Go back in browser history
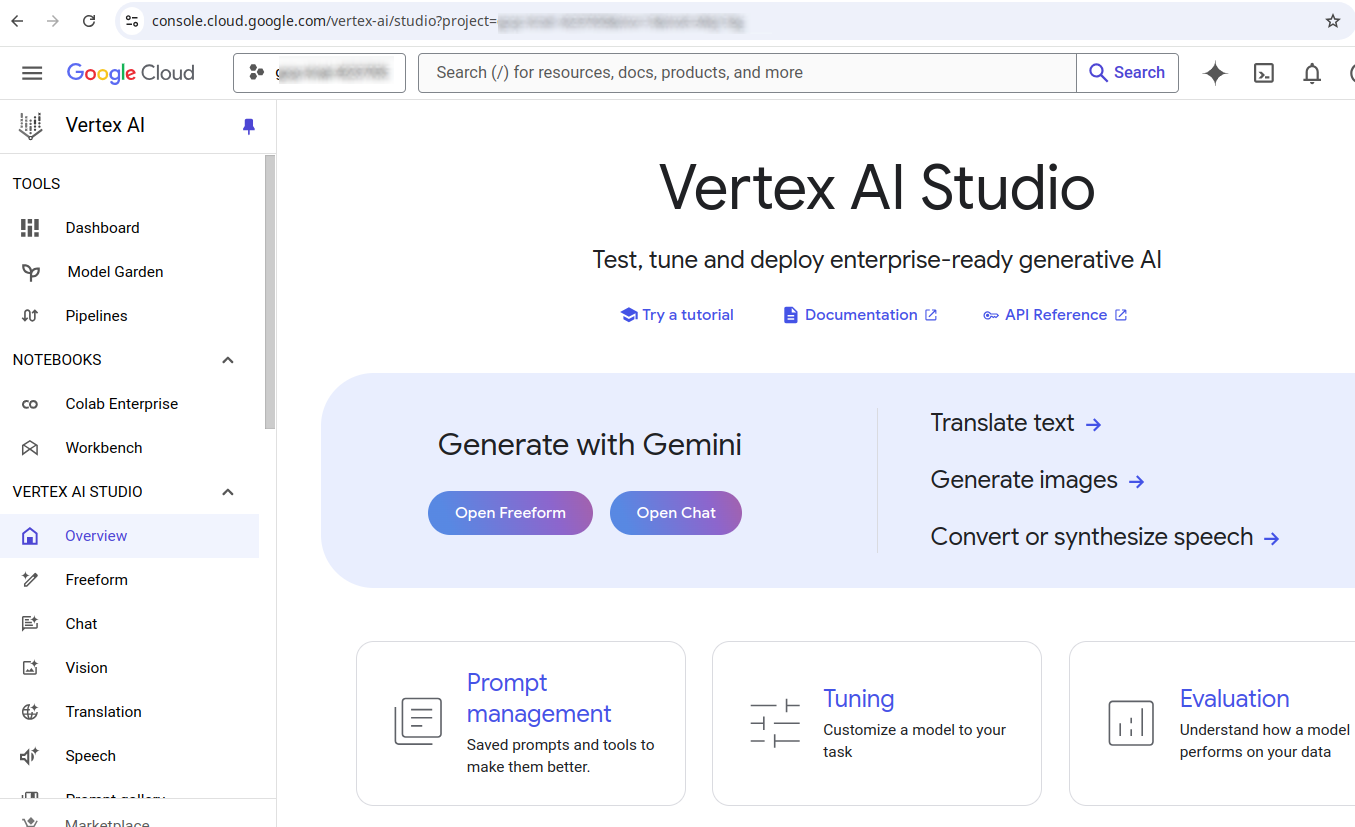 18,21
